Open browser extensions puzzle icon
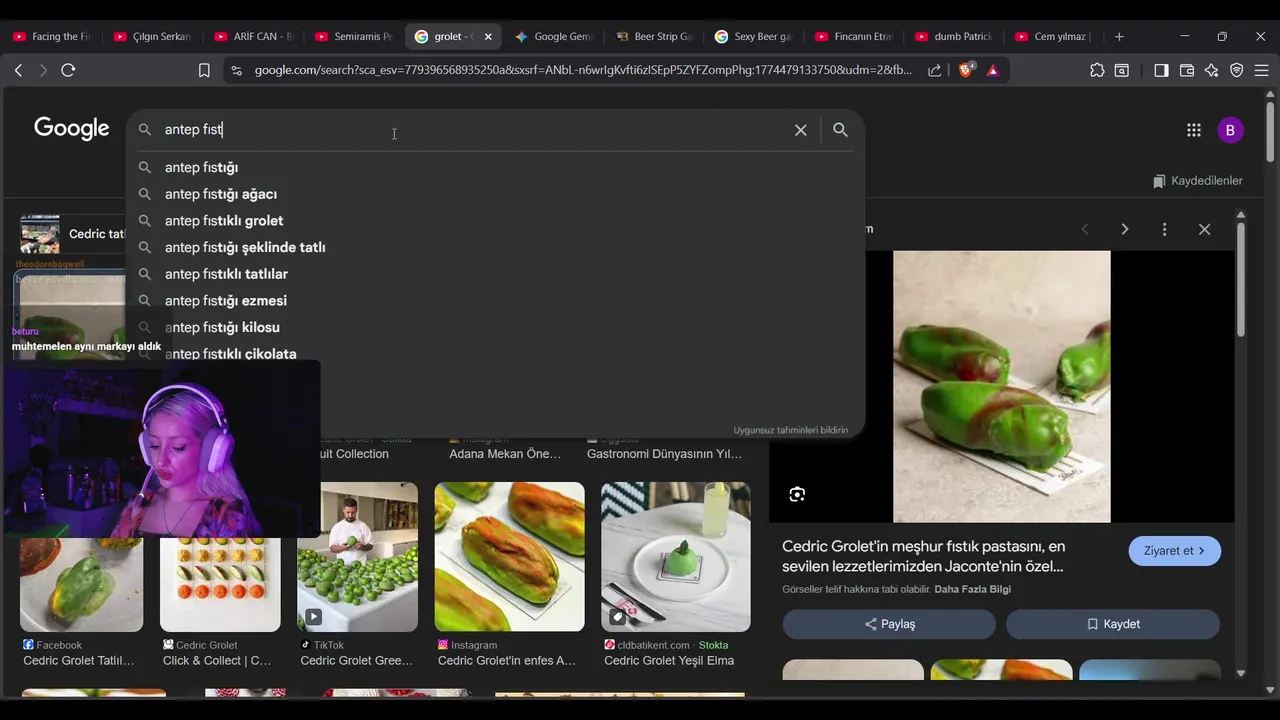Screen dimensions: 1280x720 [x=1097, y=70]
